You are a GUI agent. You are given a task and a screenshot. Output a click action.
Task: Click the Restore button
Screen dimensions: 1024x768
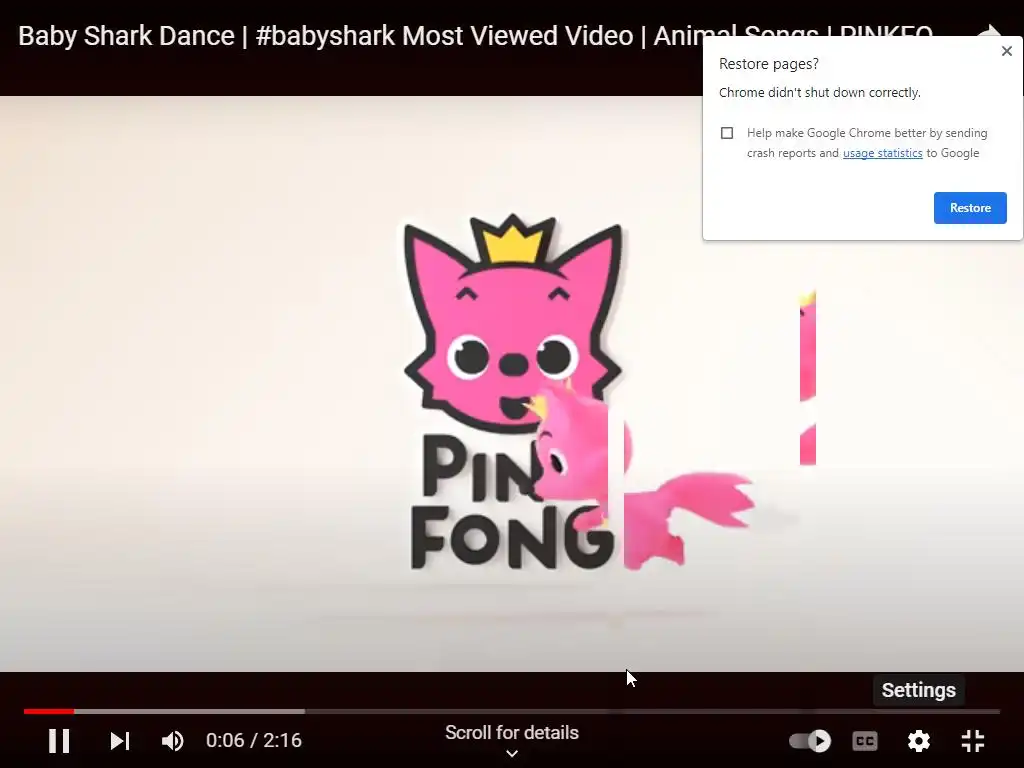pyautogui.click(x=970, y=208)
